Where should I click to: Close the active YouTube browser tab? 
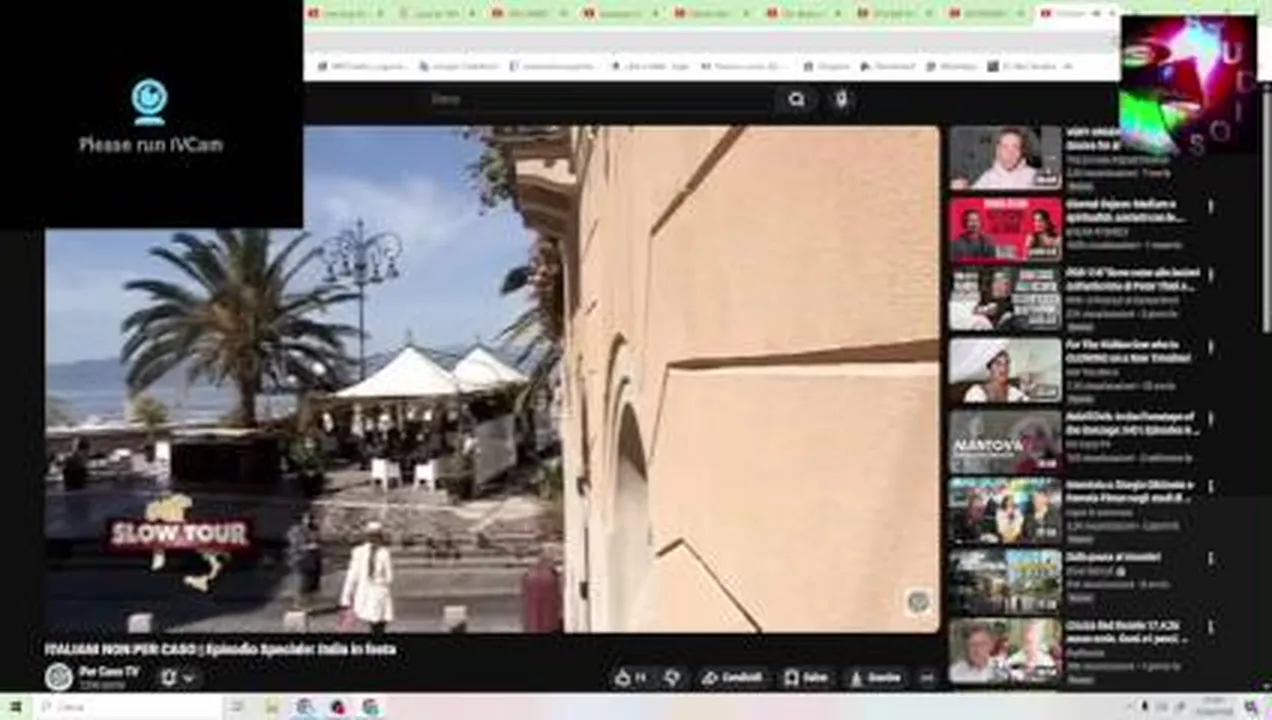click(1112, 13)
